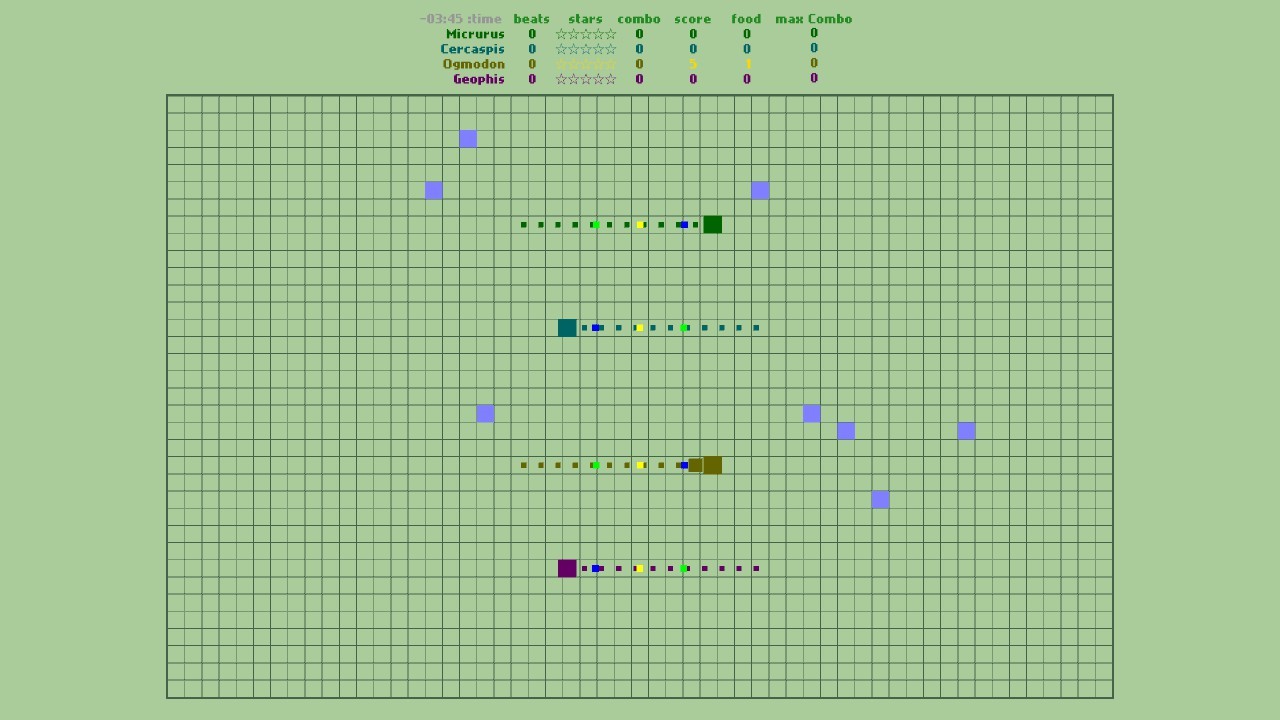Click the purple Geophis snake head
The height and width of the screenshot is (720, 1280).
(567, 568)
